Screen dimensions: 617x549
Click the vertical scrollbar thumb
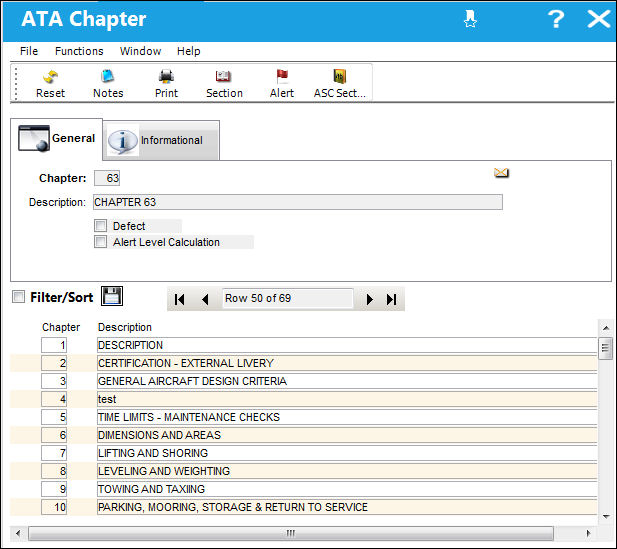click(605, 348)
